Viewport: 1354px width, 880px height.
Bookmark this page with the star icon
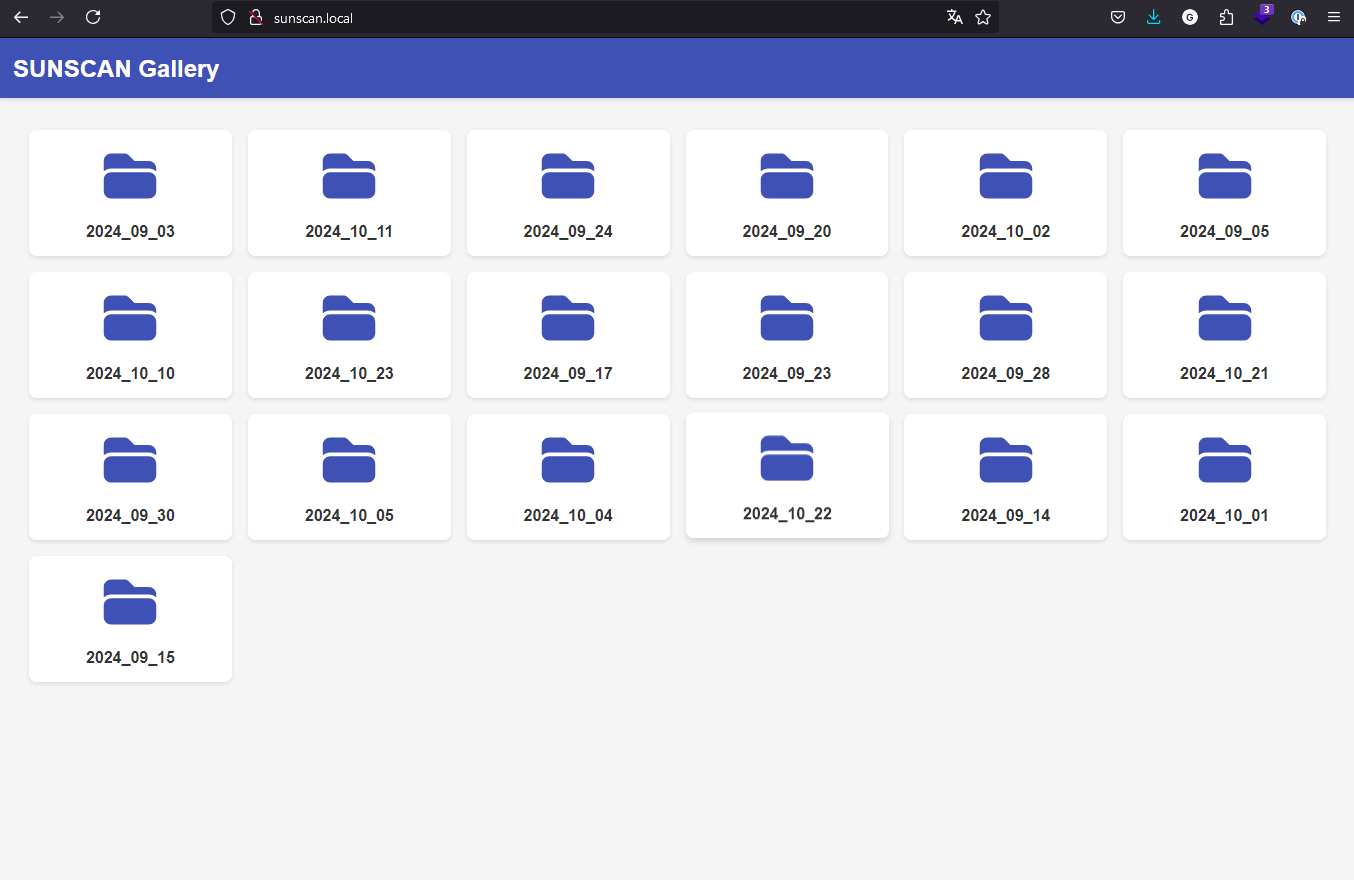[x=983, y=17]
